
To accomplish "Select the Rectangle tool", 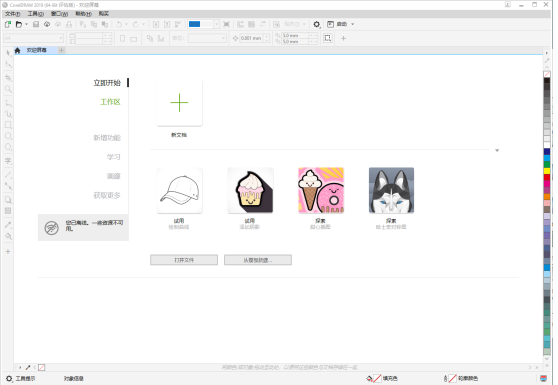I will click(8, 125).
